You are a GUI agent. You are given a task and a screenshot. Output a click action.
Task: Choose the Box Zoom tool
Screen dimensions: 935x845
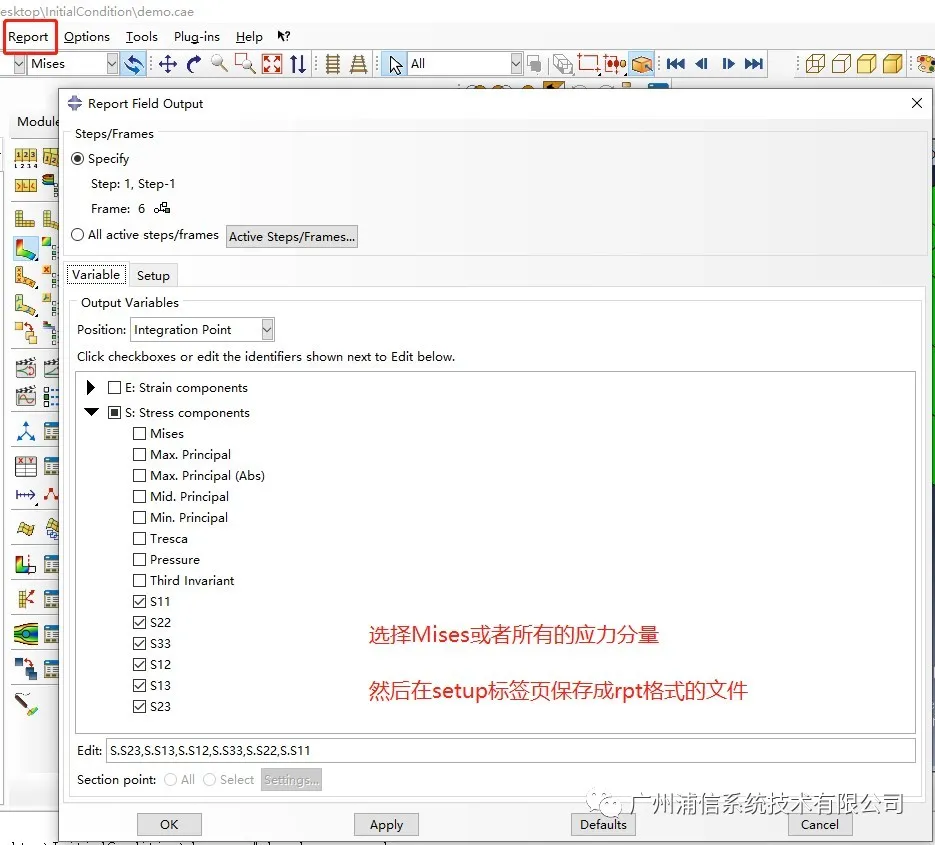point(245,64)
